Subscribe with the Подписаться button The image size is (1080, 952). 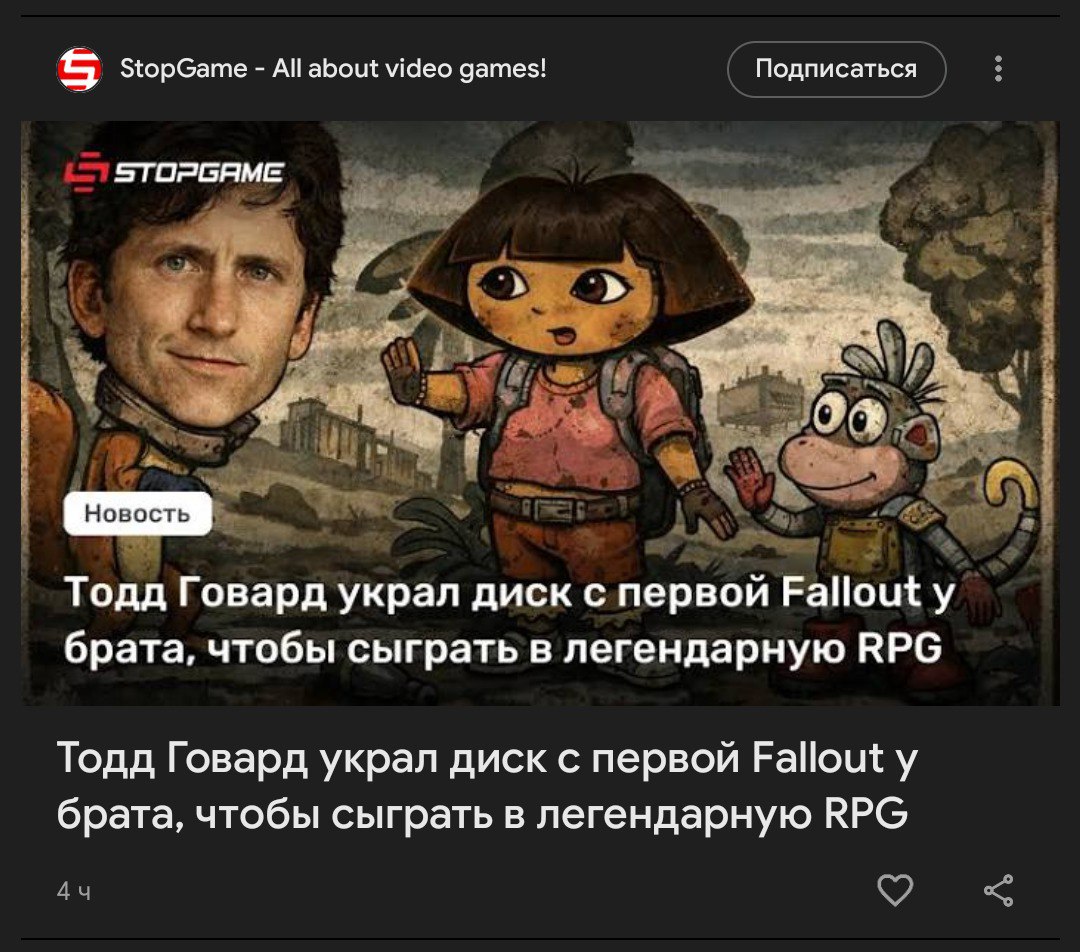pyautogui.click(x=836, y=69)
